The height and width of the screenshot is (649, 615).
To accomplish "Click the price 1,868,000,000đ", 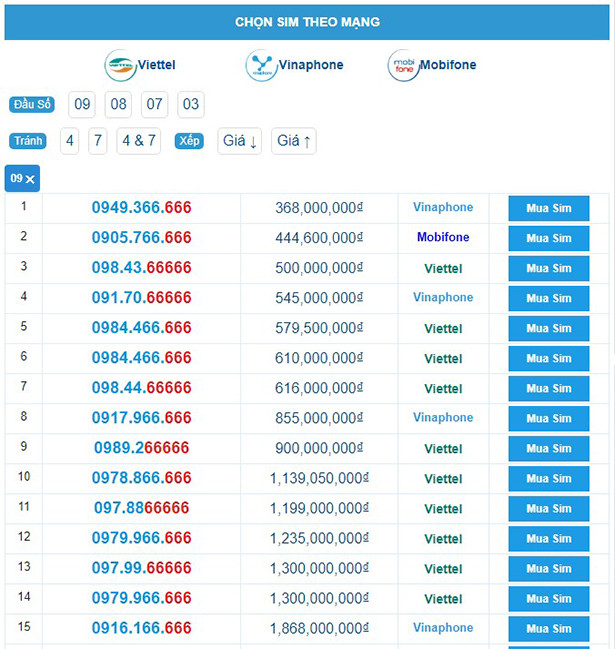I will (319, 628).
